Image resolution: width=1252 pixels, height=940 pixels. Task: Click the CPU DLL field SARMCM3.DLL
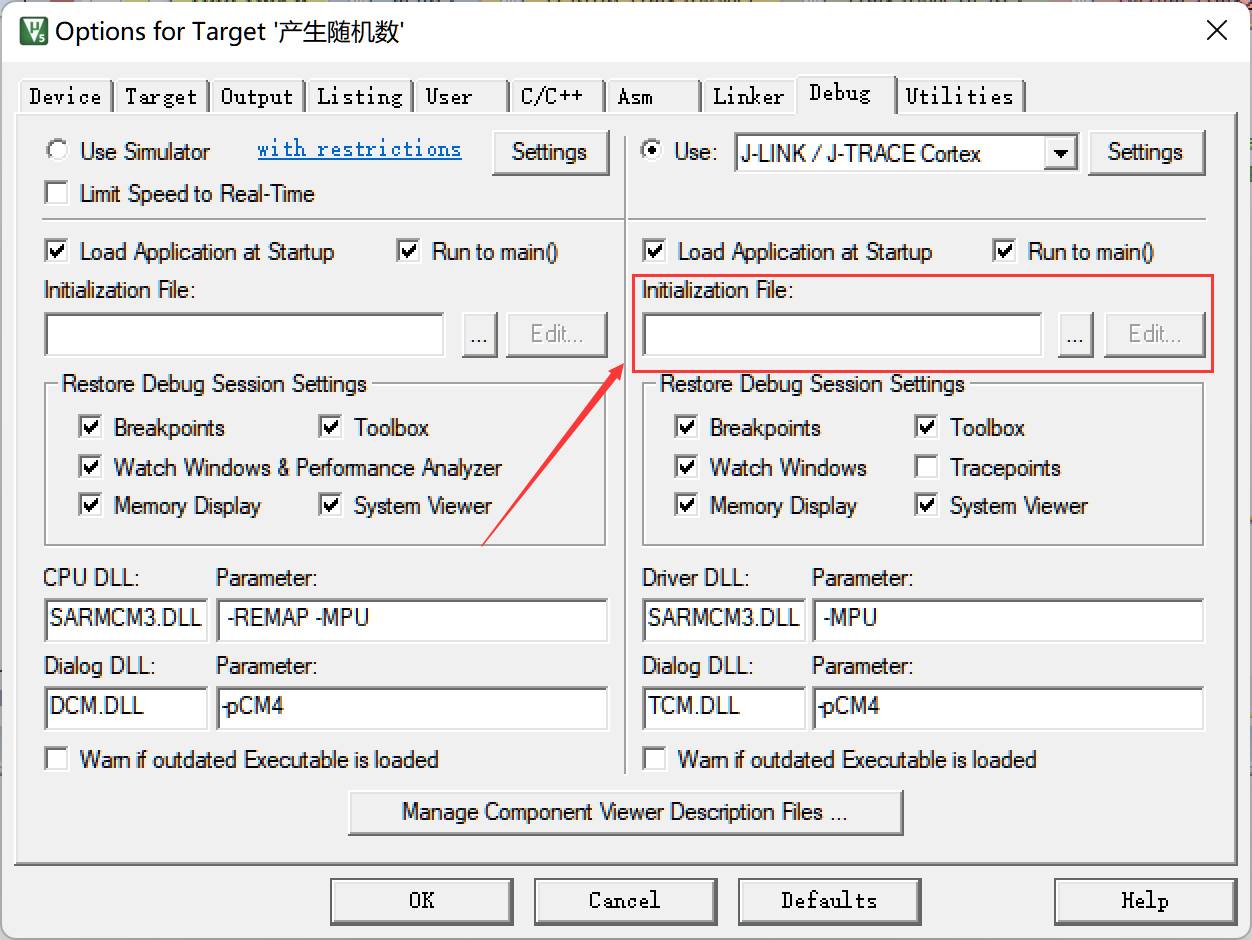click(x=125, y=620)
